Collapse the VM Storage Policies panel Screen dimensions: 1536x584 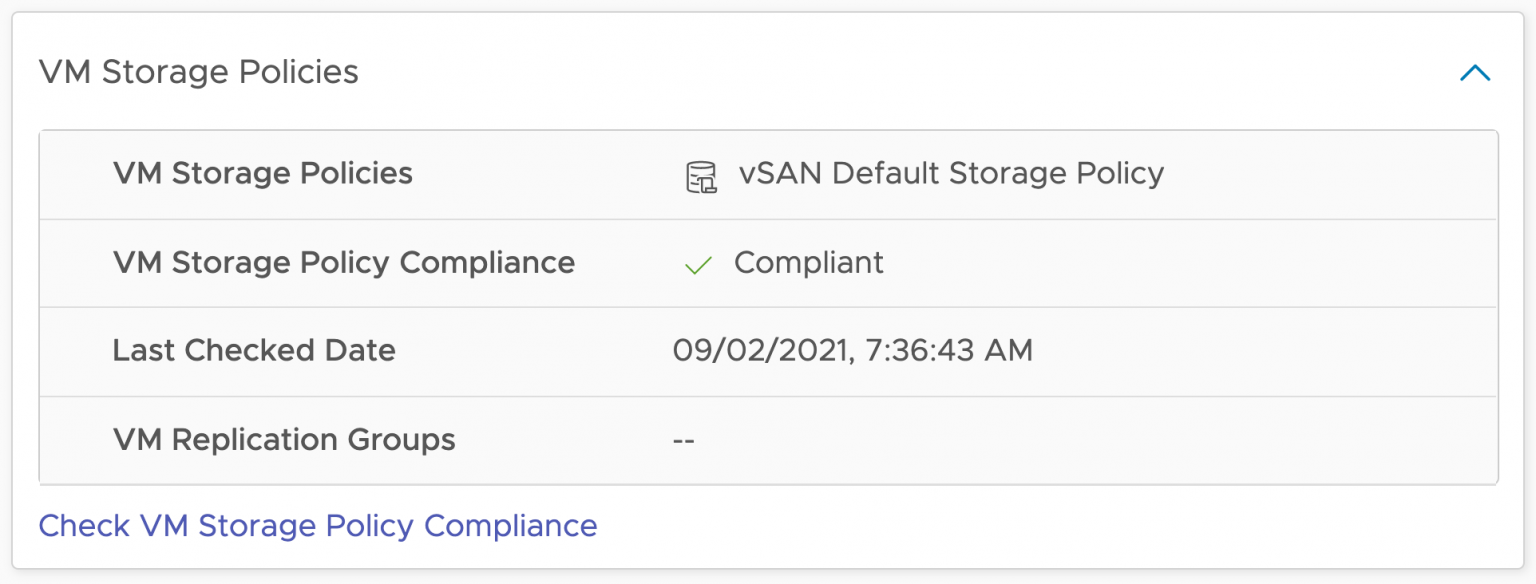tap(1475, 73)
